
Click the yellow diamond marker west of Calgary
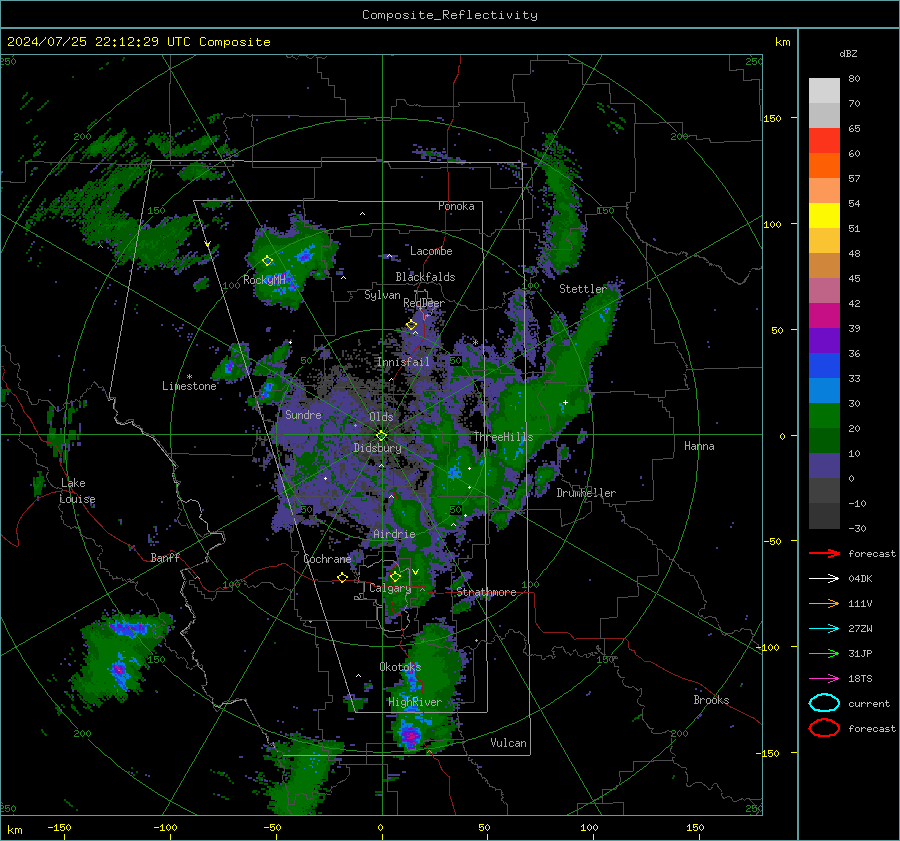pyautogui.click(x=342, y=577)
